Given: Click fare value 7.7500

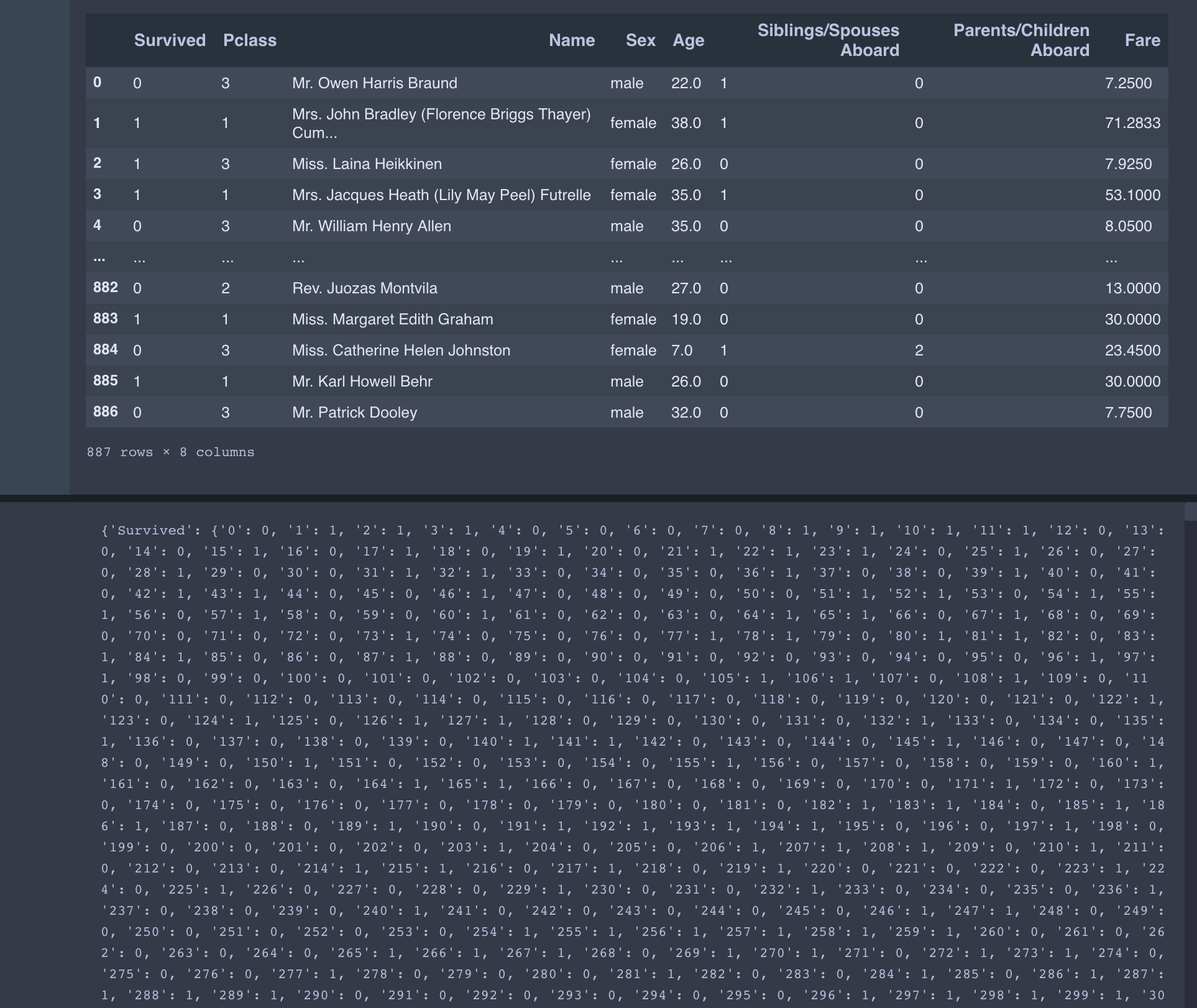Looking at the screenshot, I should coord(1128,413).
